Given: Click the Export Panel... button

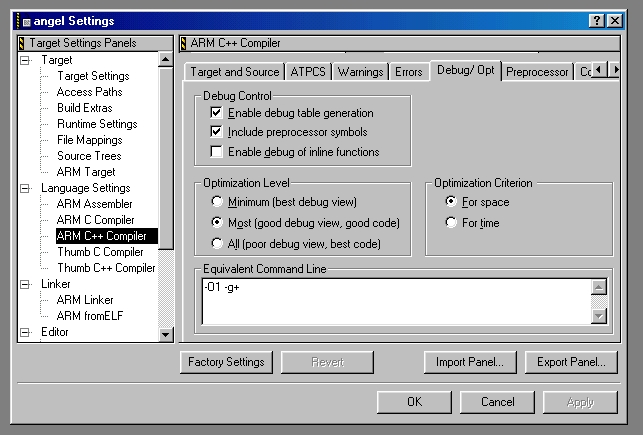Looking at the screenshot, I should [x=571, y=362].
